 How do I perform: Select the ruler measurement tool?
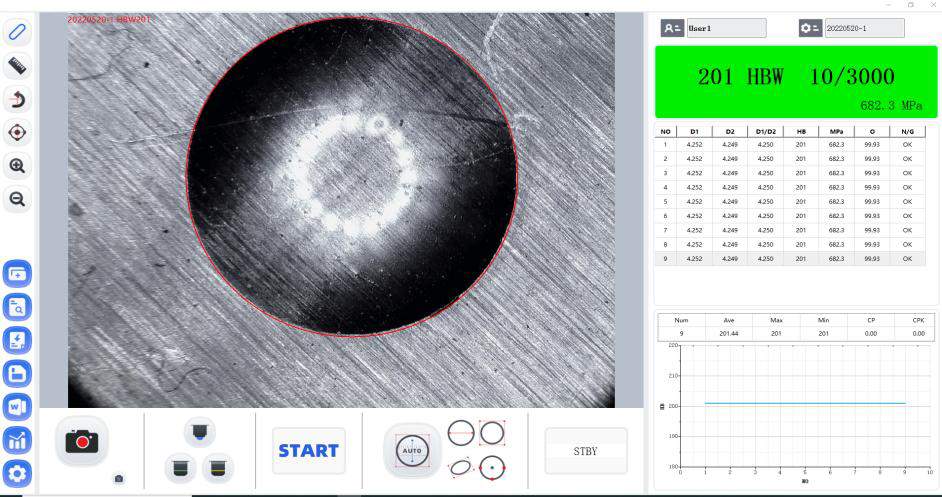(x=17, y=66)
